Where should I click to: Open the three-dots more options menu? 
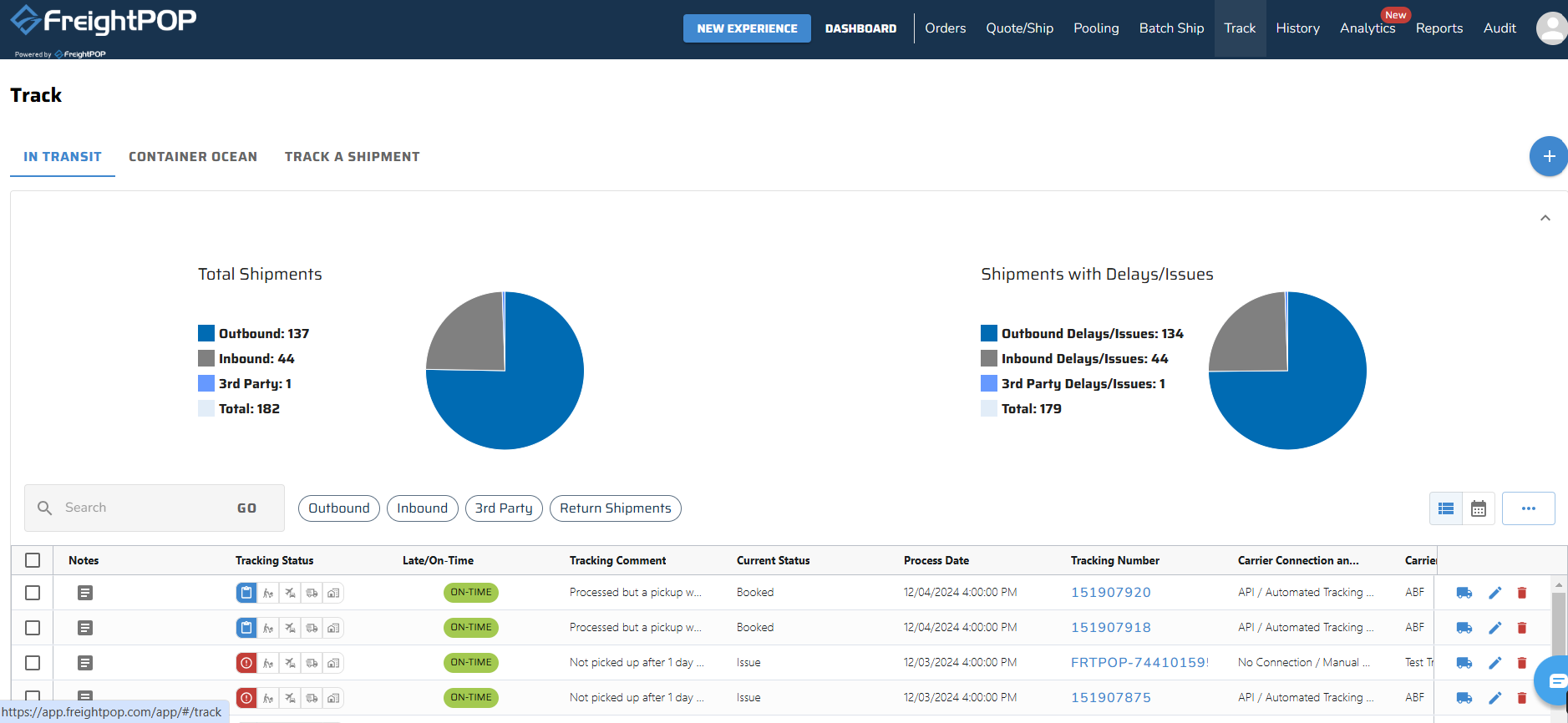[x=1528, y=508]
